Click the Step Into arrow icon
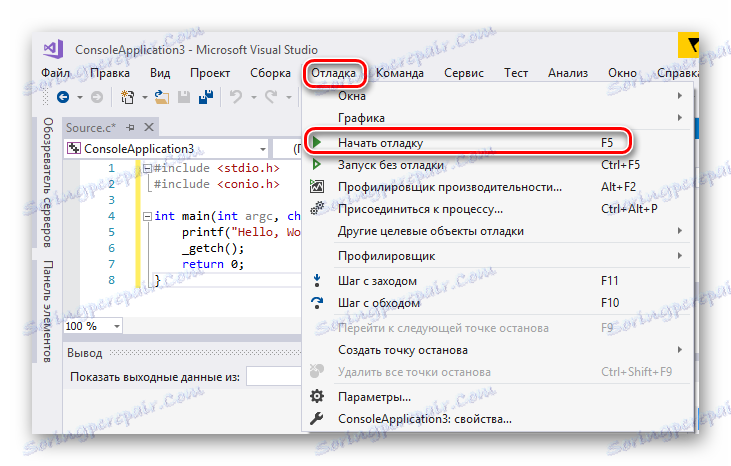The width and height of the screenshot is (731, 466). 317,281
